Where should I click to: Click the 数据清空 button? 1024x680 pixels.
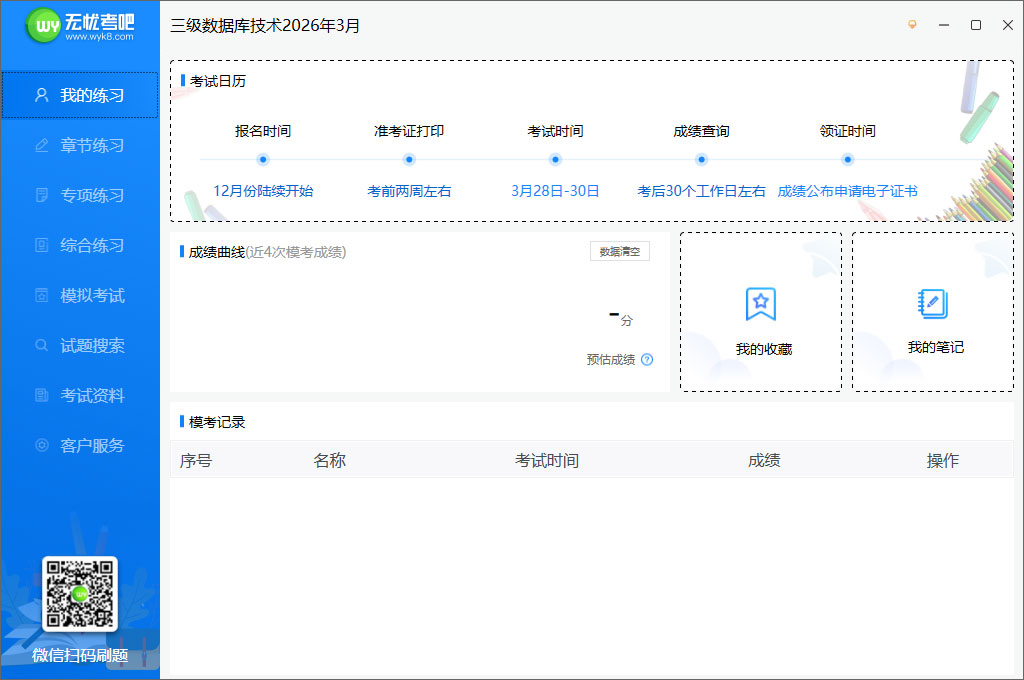(x=620, y=251)
